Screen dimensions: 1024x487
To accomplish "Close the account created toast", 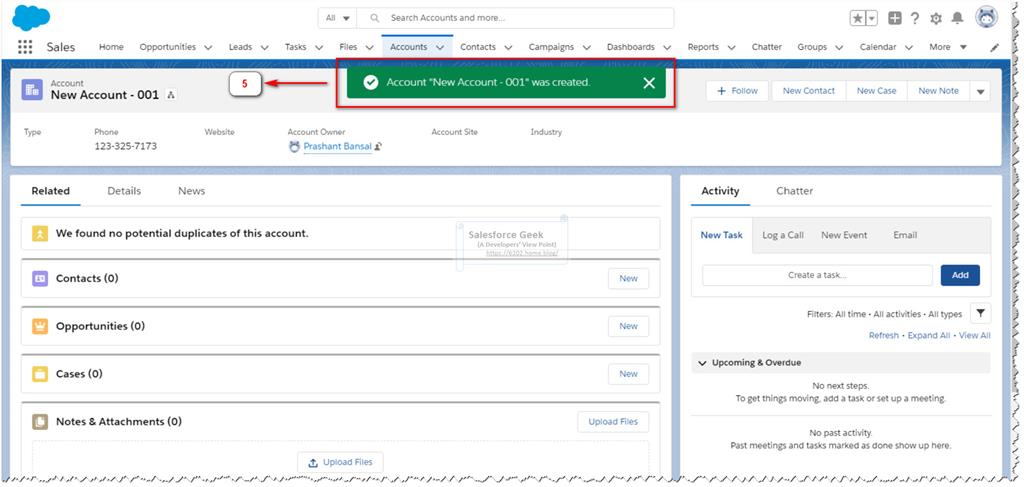I will (648, 83).
